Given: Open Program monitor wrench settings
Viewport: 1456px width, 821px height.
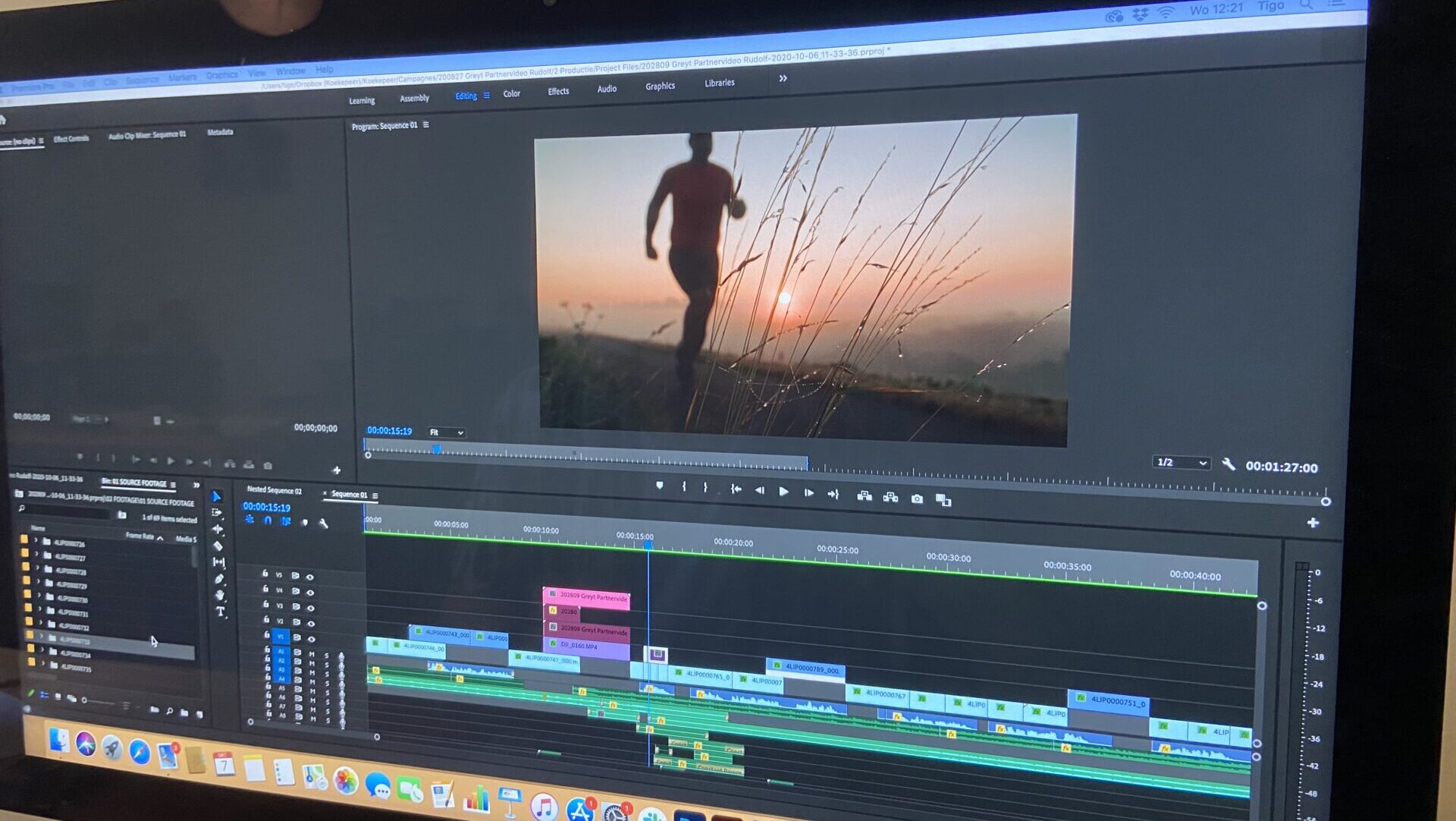Looking at the screenshot, I should (x=1228, y=464).
